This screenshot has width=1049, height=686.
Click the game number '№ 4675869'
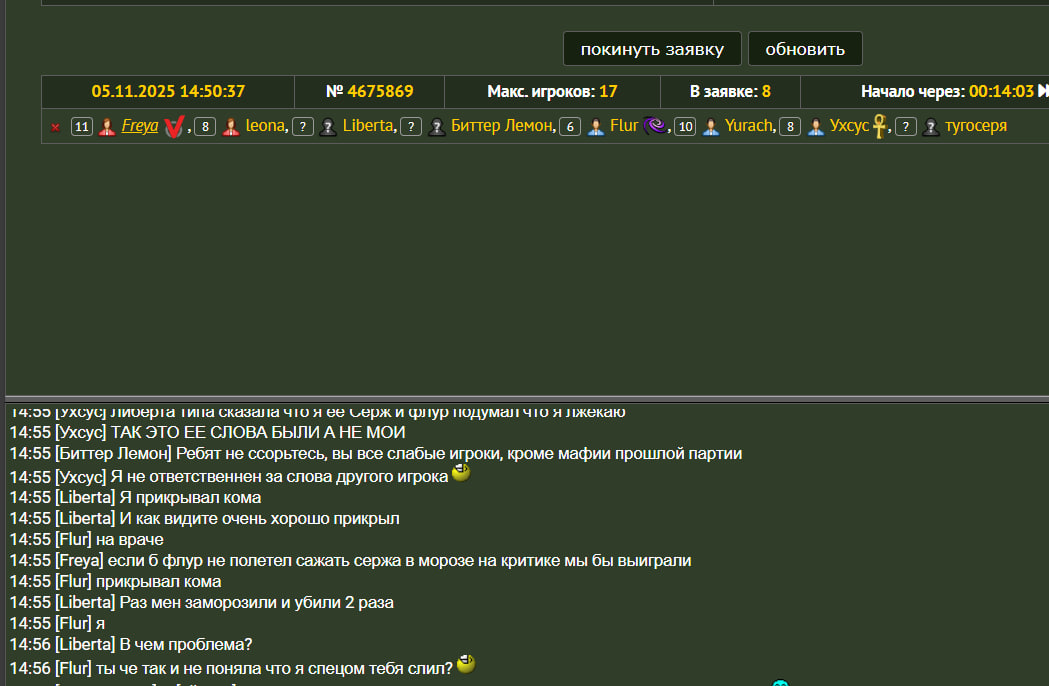coord(369,92)
